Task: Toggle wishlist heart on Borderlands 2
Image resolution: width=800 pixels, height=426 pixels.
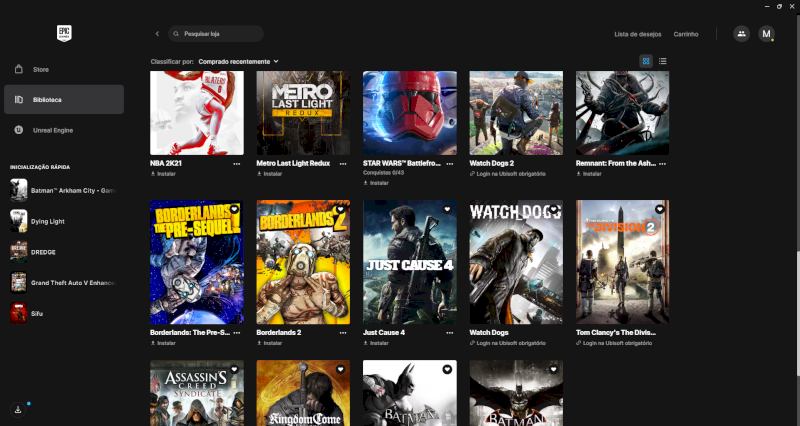Action: tap(341, 210)
